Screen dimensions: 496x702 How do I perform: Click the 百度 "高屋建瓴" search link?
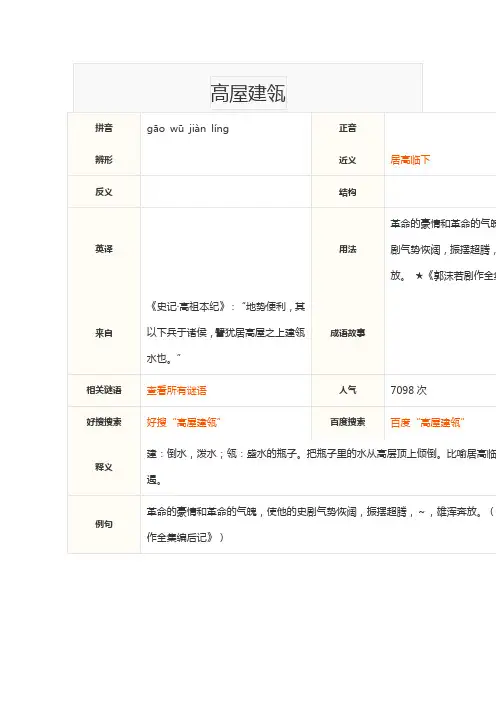pyautogui.click(x=427, y=422)
